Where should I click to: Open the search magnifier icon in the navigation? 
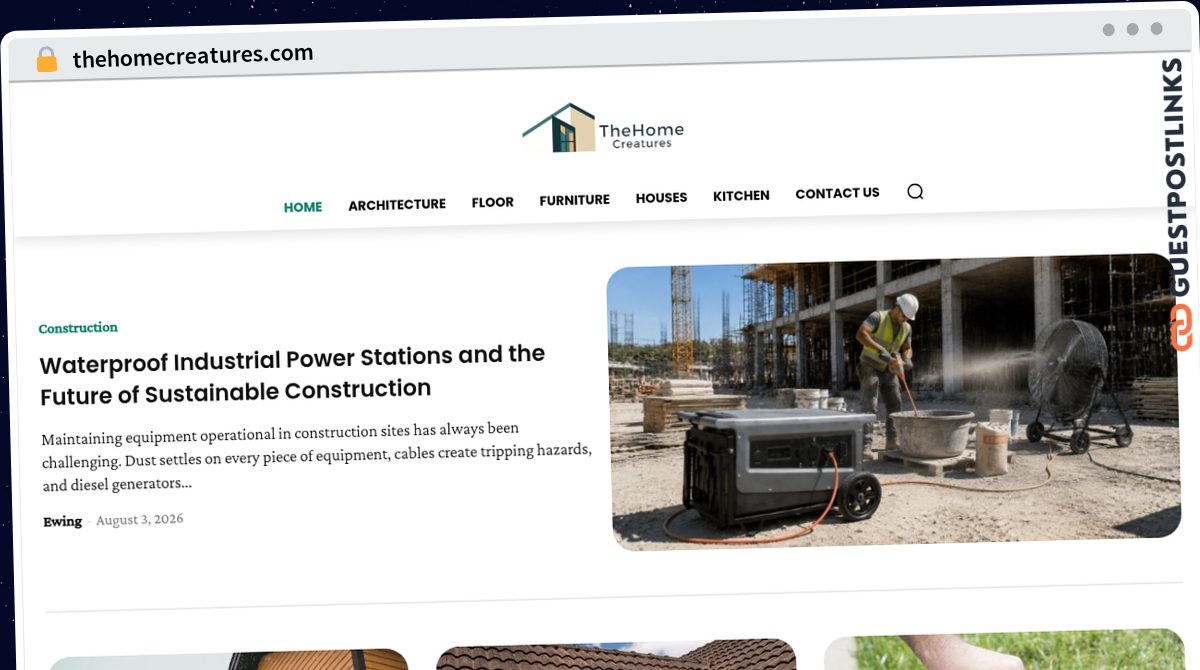pyautogui.click(x=915, y=191)
